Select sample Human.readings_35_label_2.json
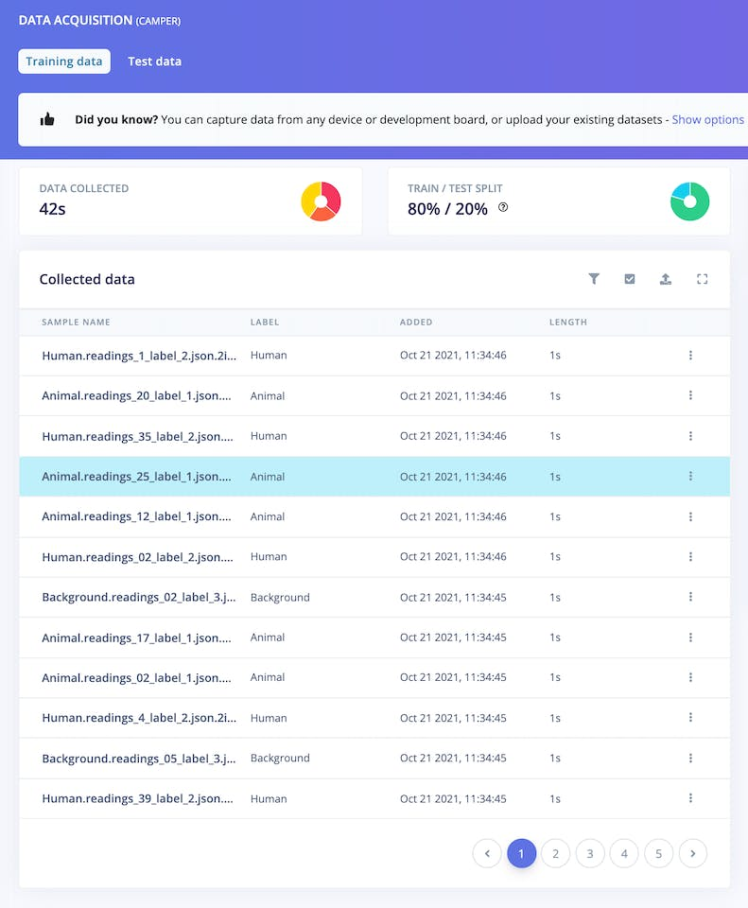This screenshot has height=908, width=748. pyautogui.click(x=137, y=437)
